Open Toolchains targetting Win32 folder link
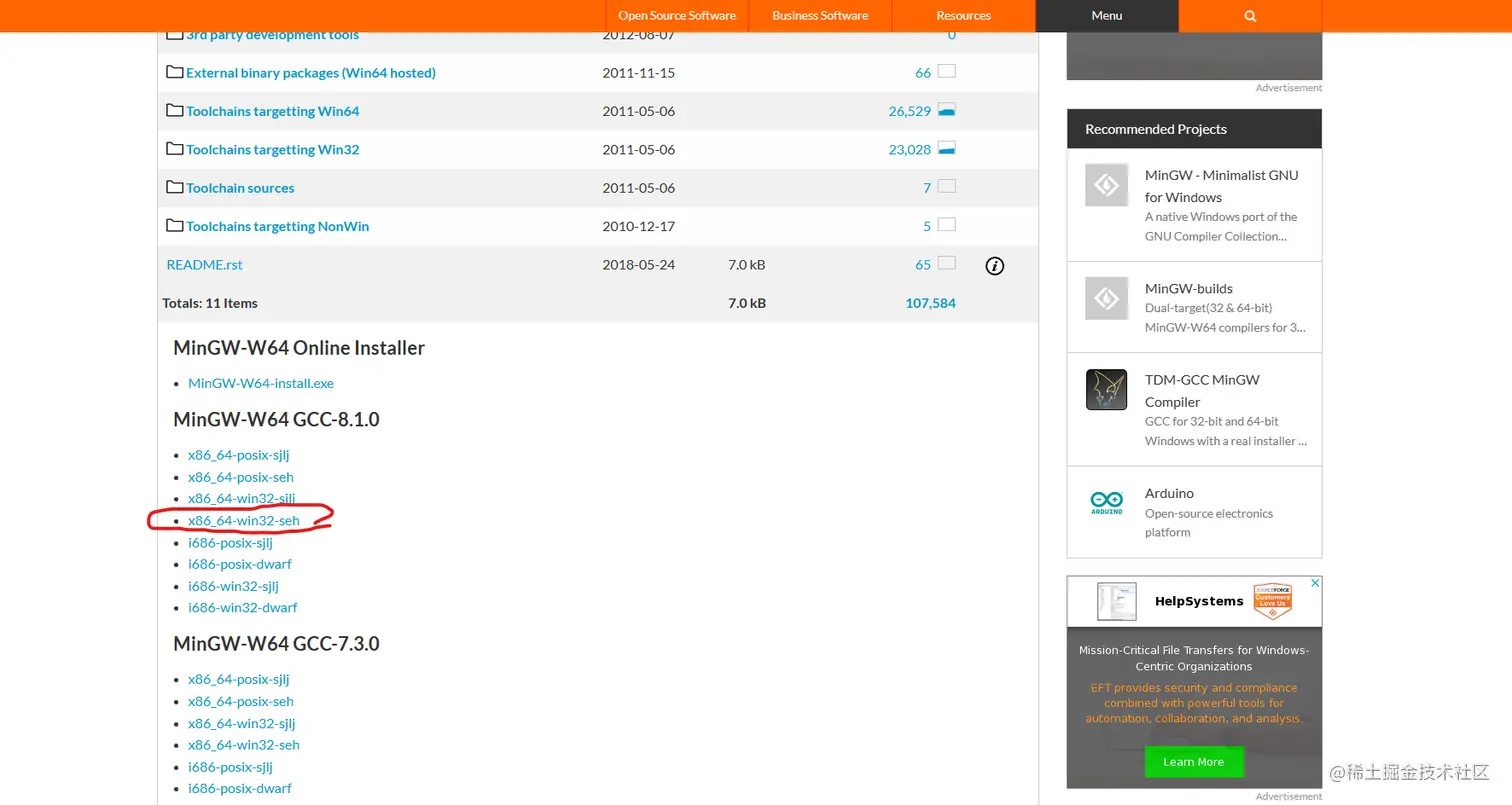Screen dimensions: 1512x805 pos(272,149)
